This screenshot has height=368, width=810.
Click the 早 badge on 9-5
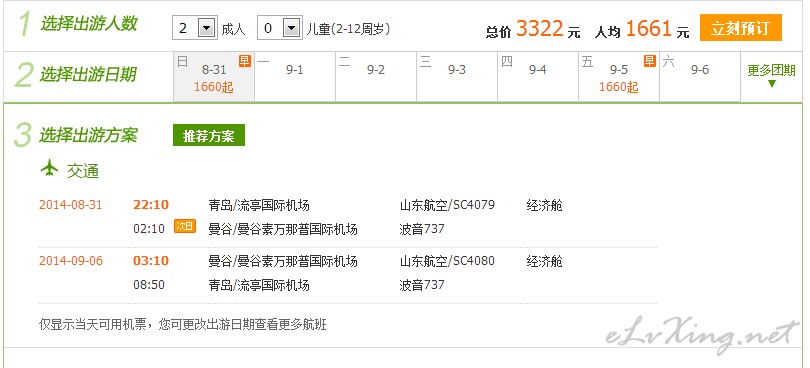(x=649, y=60)
